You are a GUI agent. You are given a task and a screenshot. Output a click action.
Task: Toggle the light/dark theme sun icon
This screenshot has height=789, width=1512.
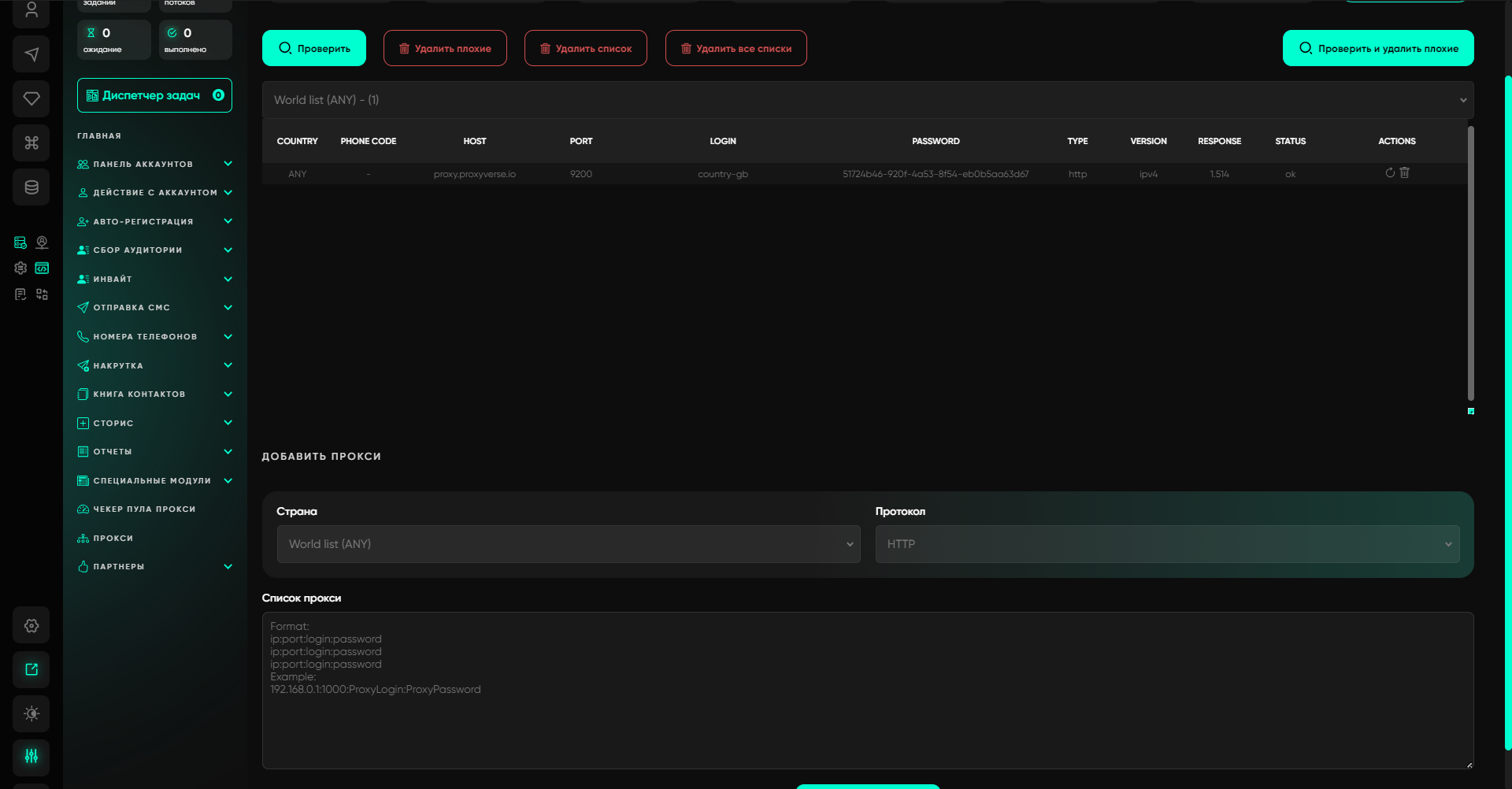(x=31, y=713)
